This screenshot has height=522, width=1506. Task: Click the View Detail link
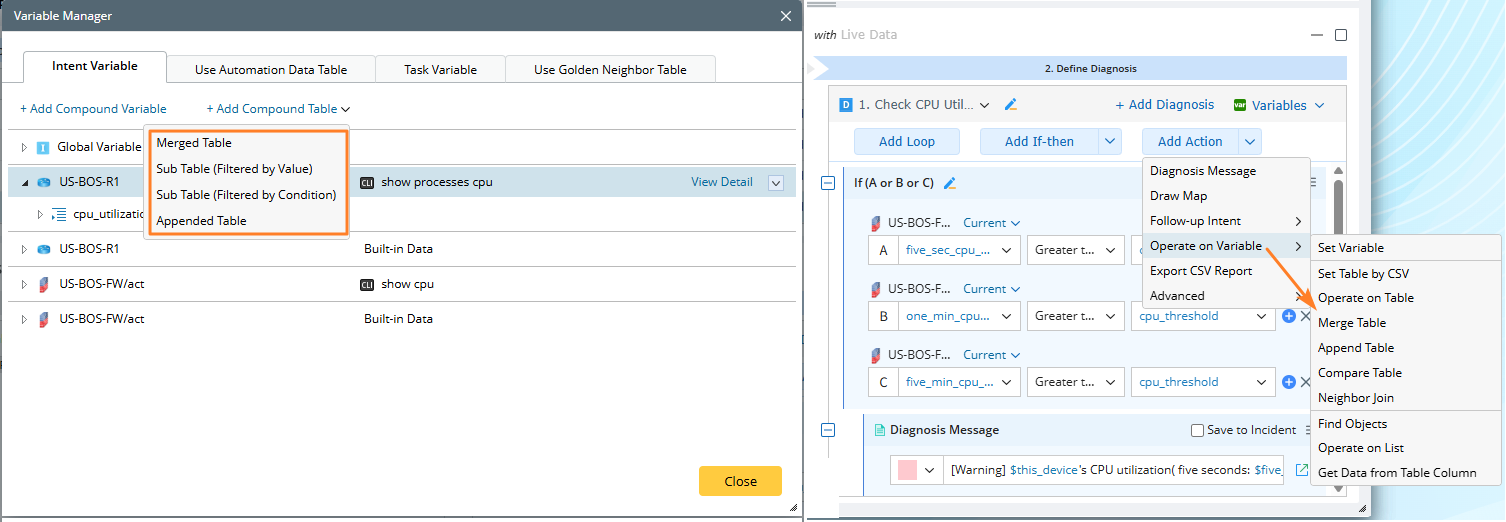pos(721,182)
